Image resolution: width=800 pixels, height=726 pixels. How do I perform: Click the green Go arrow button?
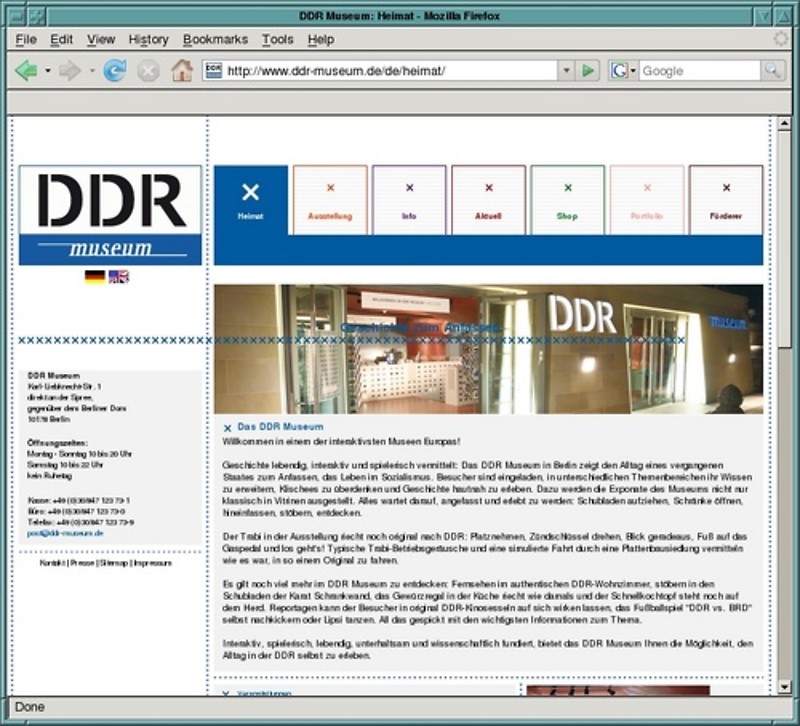pos(588,70)
